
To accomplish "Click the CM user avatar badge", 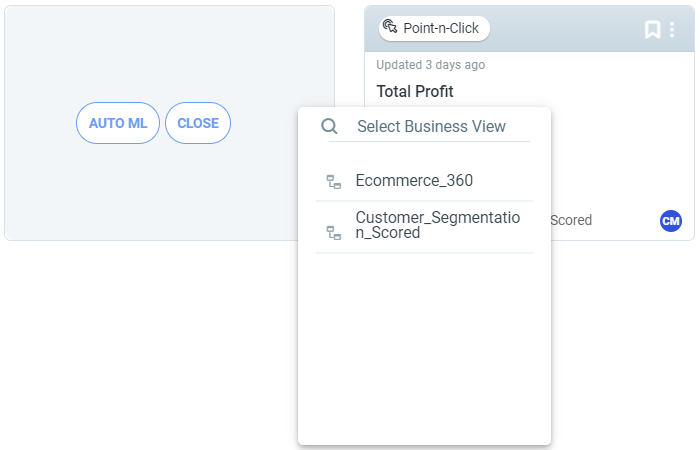I will [671, 221].
